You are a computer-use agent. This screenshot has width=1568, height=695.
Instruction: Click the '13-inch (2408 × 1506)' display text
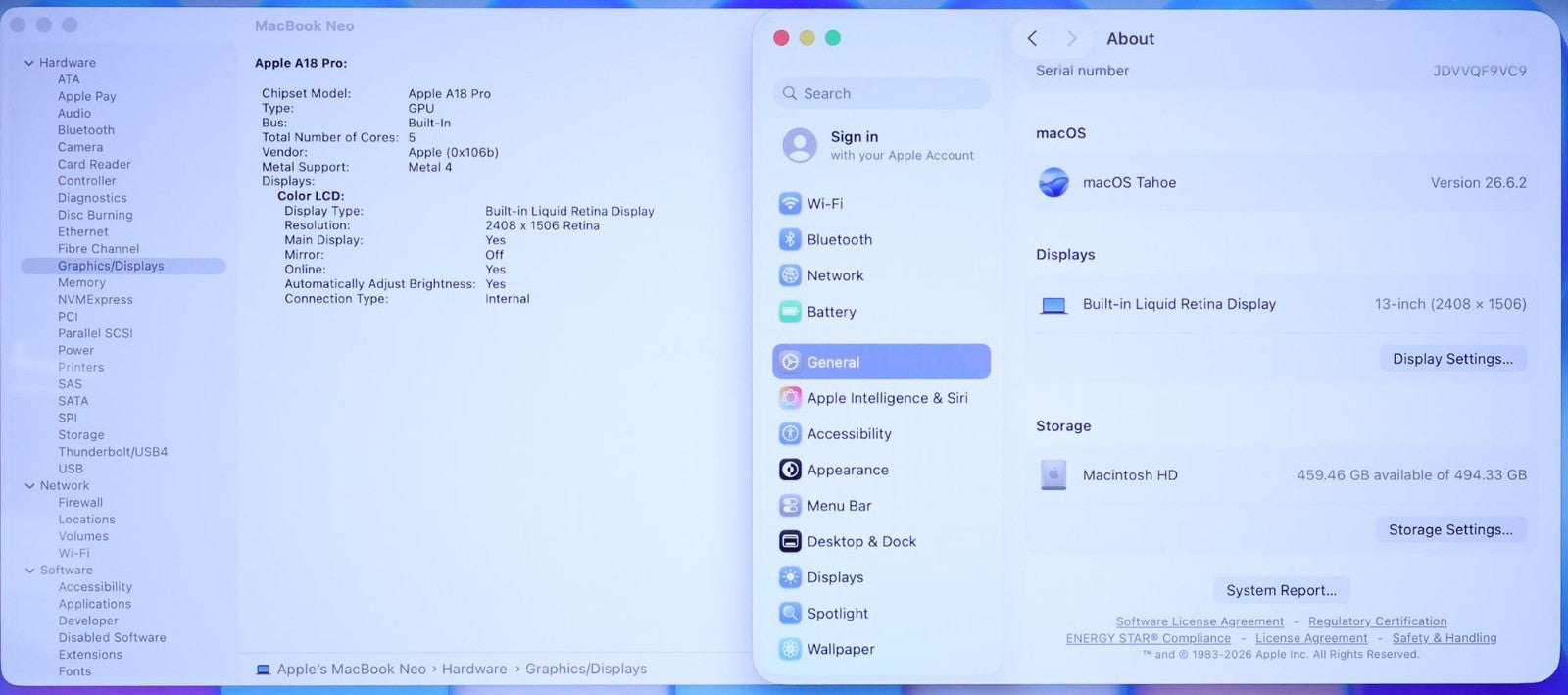click(1450, 304)
